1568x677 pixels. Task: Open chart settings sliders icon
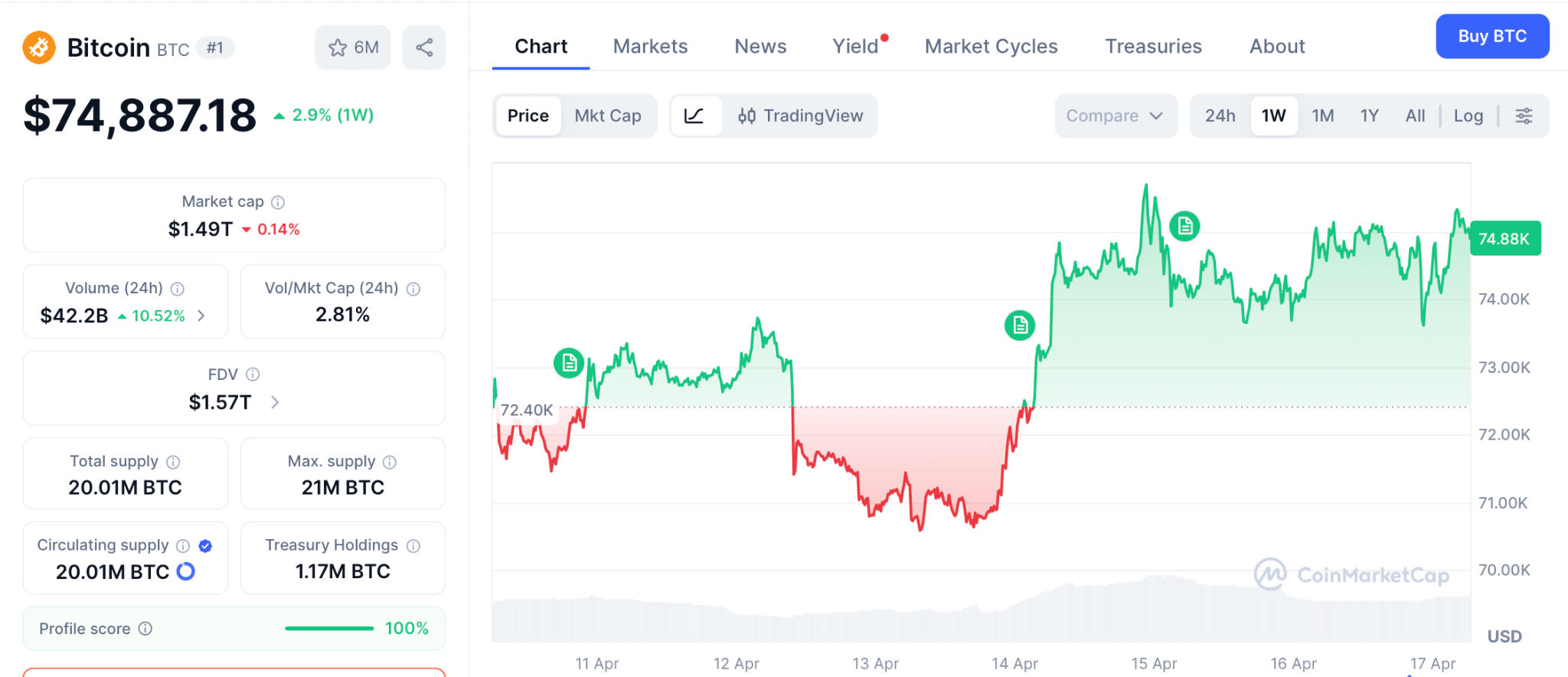[1524, 116]
